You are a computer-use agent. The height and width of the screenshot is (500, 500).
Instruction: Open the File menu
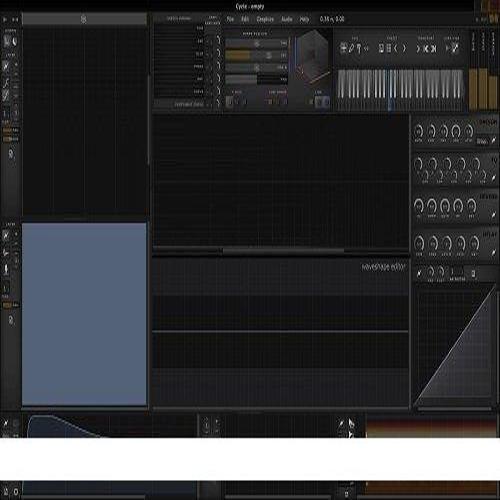click(x=230, y=19)
